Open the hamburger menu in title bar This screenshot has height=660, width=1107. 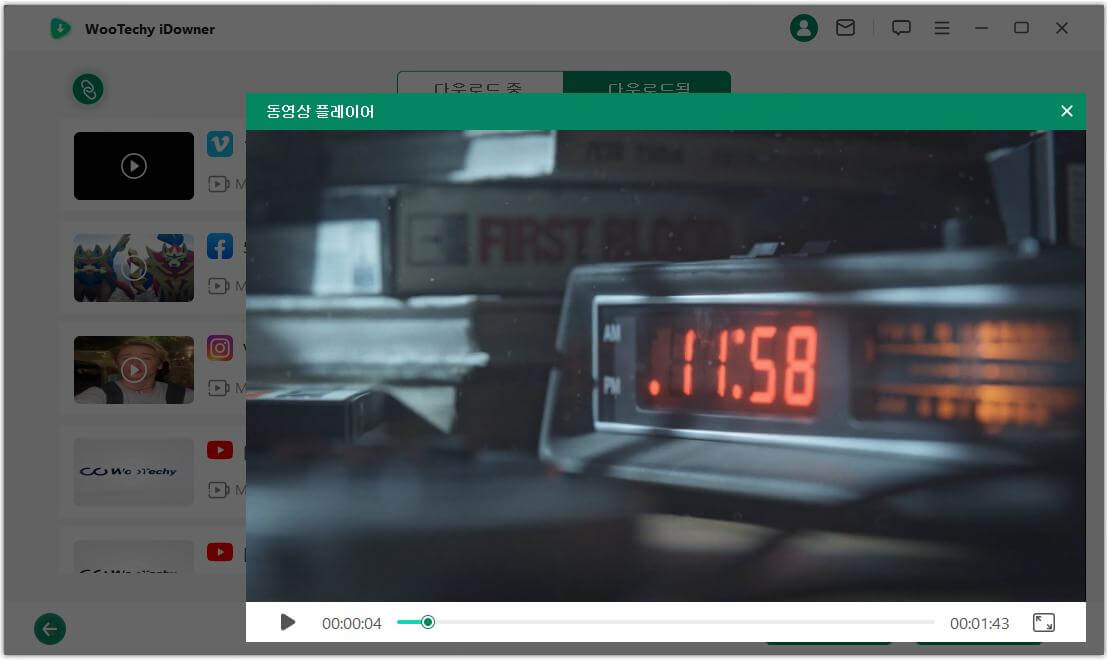tap(942, 28)
